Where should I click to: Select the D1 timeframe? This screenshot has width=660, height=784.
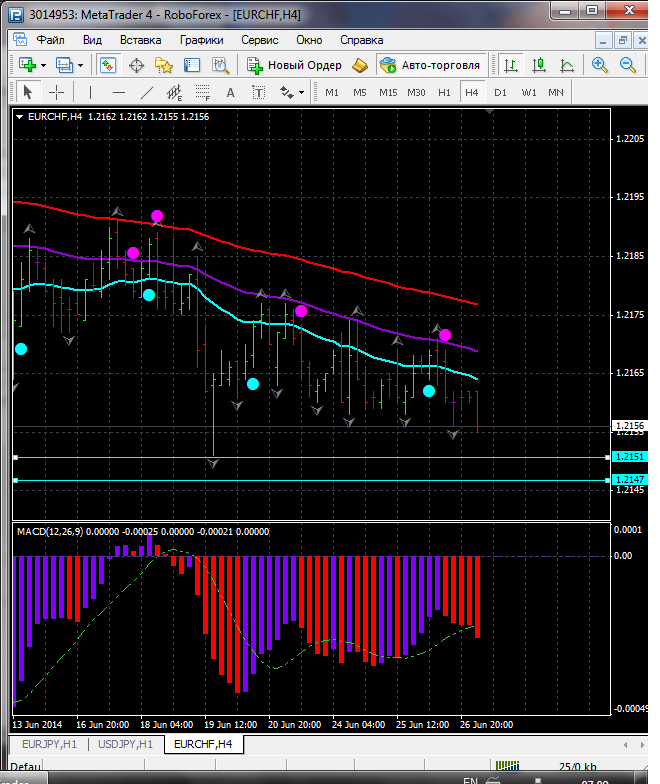pos(500,92)
